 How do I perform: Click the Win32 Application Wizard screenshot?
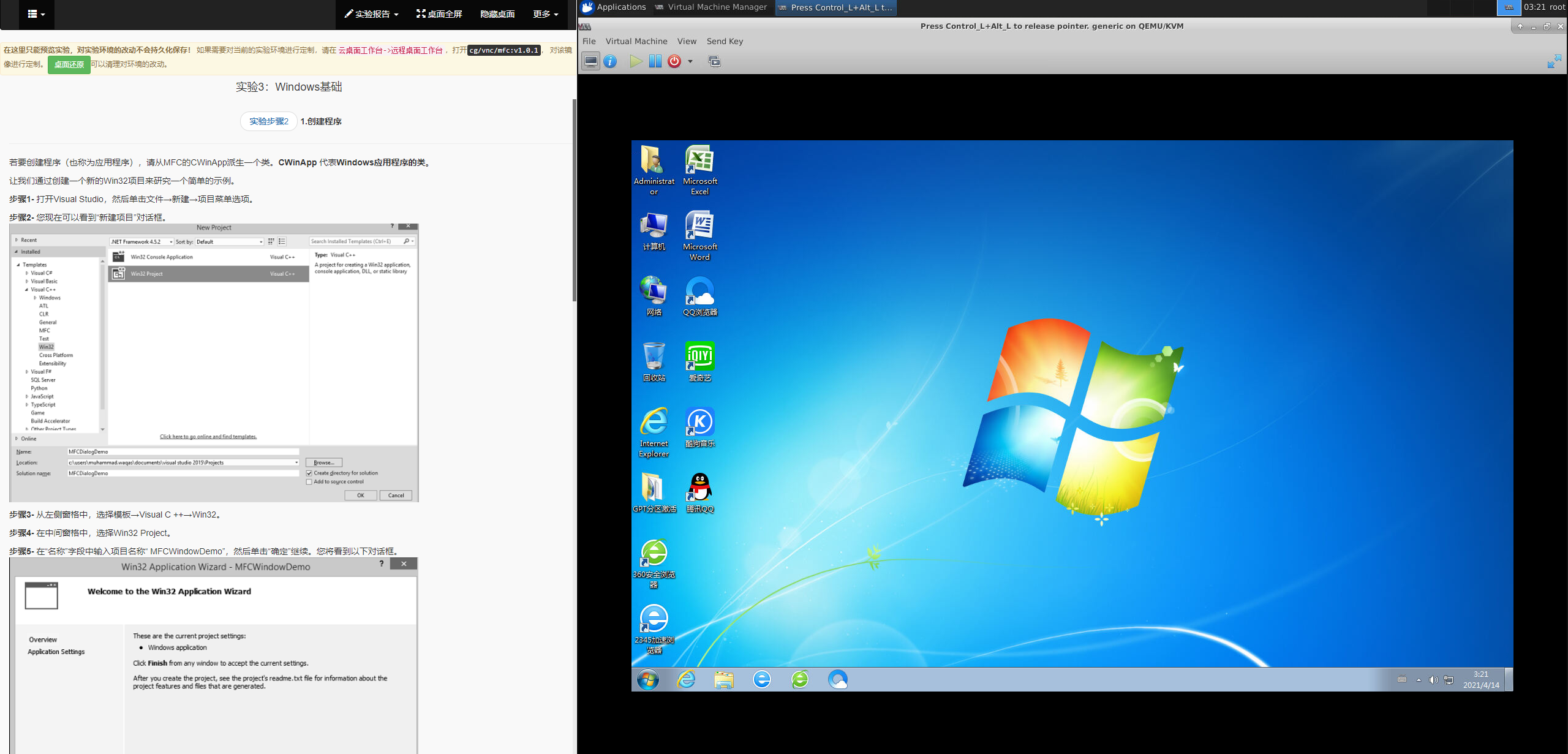214,655
